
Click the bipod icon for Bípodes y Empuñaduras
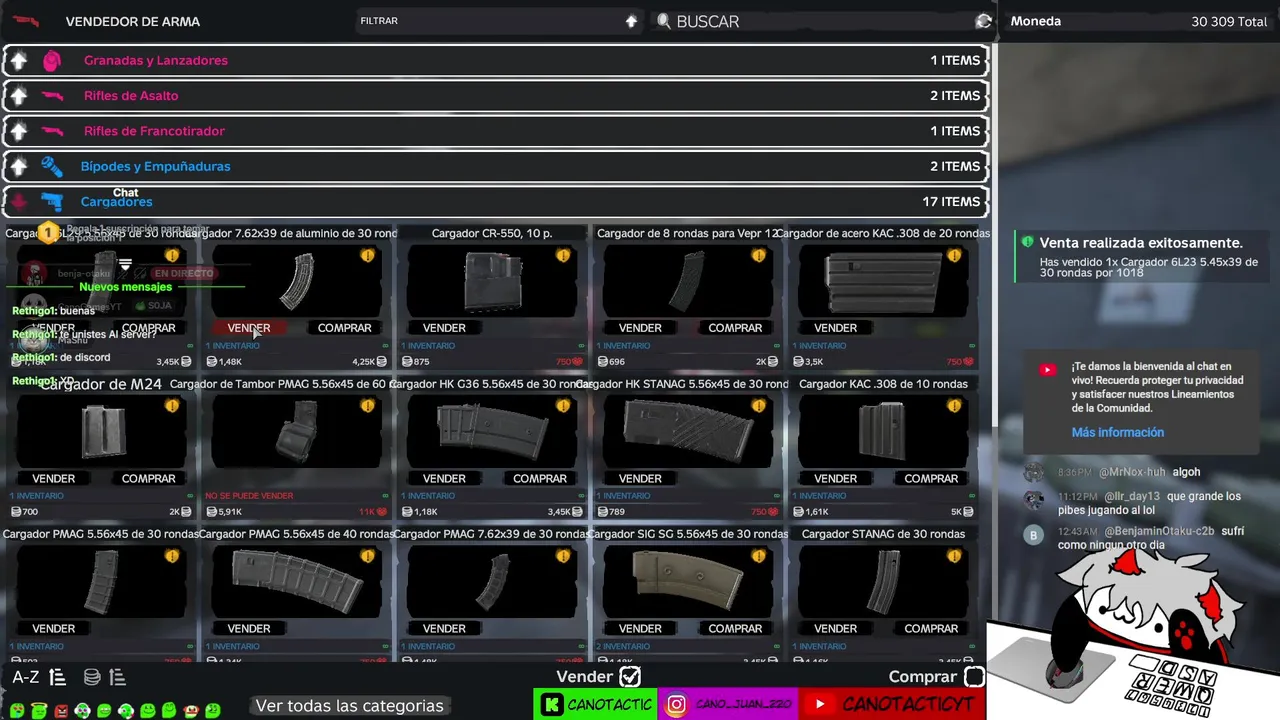pos(52,166)
